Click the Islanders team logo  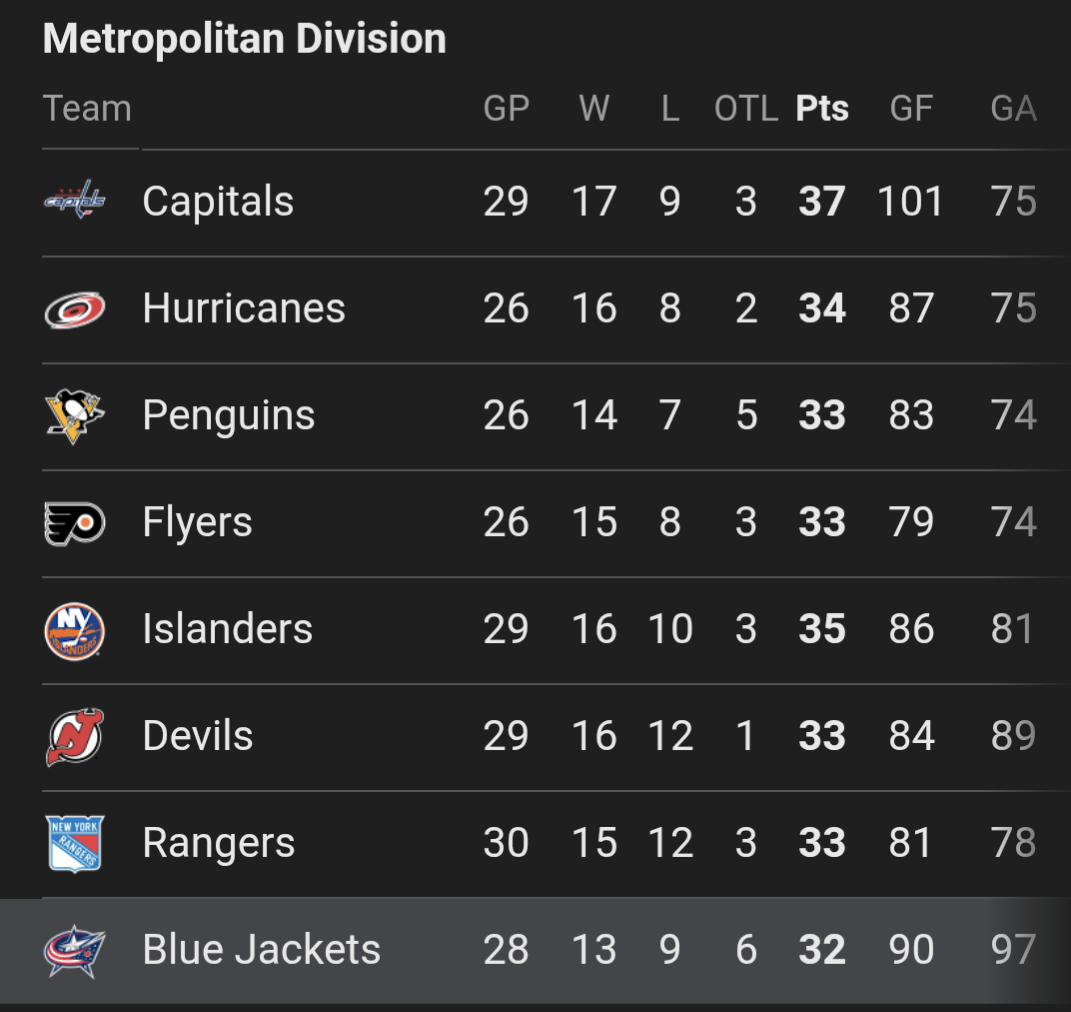[75, 628]
